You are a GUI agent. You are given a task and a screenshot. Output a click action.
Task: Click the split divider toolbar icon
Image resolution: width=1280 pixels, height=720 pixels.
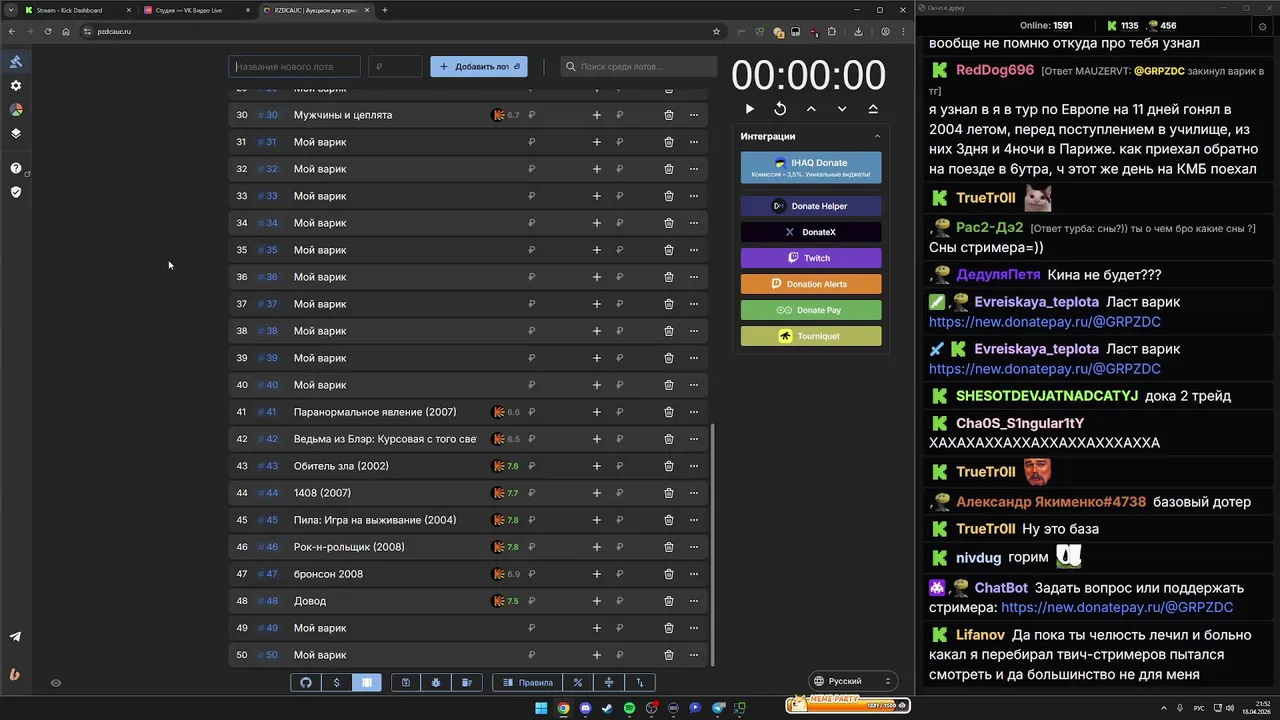click(609, 682)
